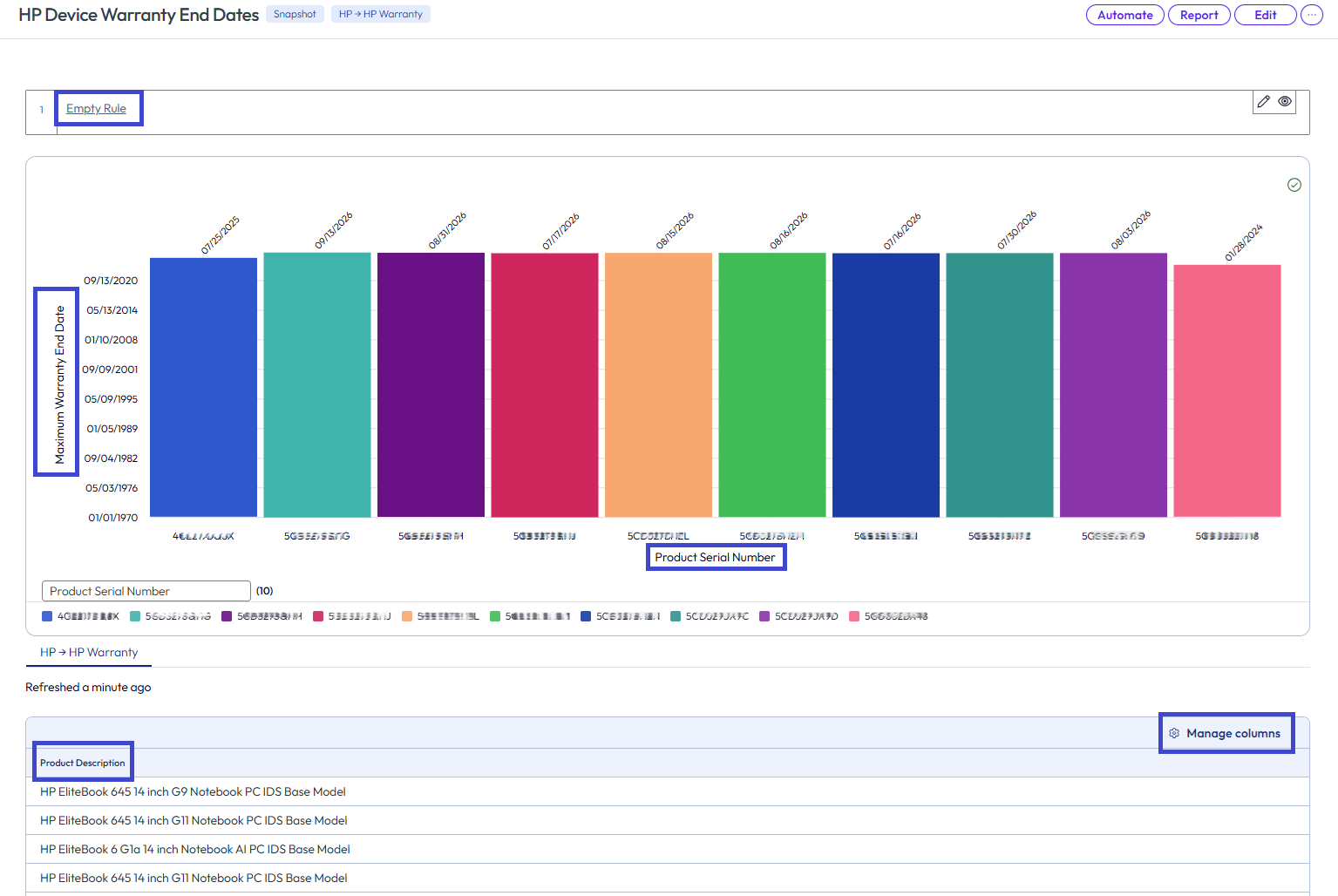Click the Report button

1199,15
